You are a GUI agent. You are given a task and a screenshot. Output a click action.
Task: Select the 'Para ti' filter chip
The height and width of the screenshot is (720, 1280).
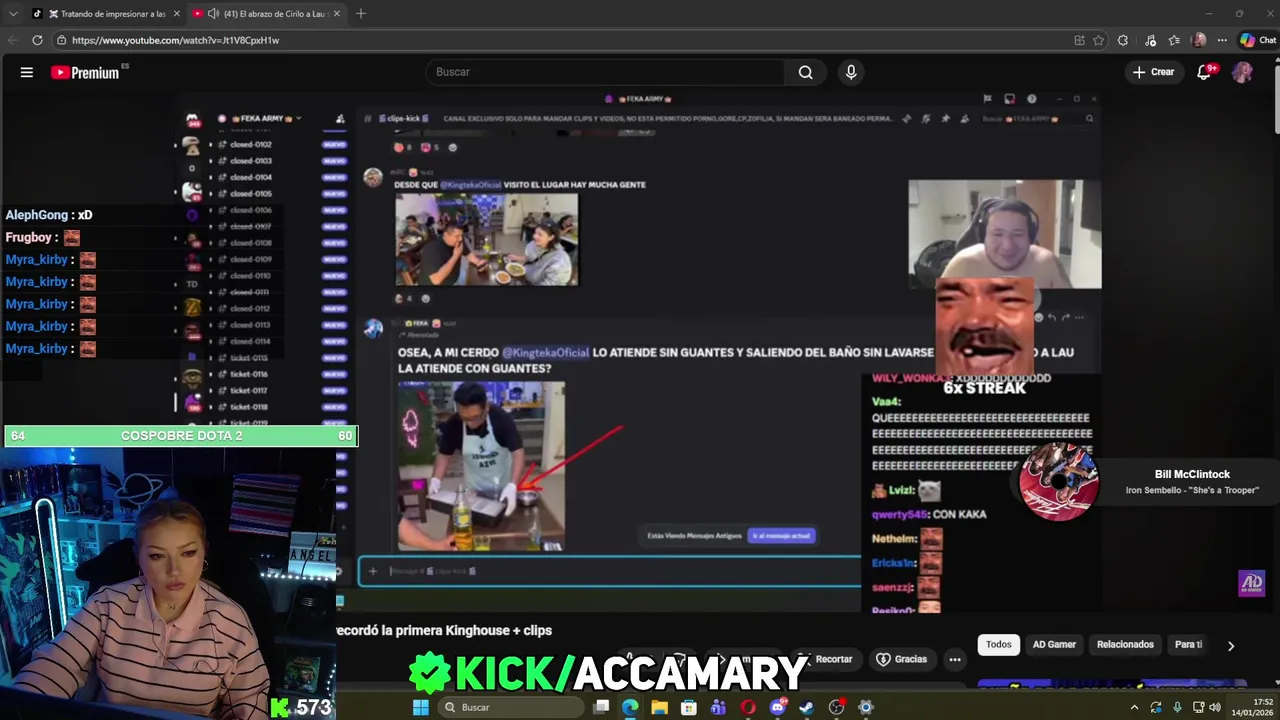click(x=1188, y=645)
